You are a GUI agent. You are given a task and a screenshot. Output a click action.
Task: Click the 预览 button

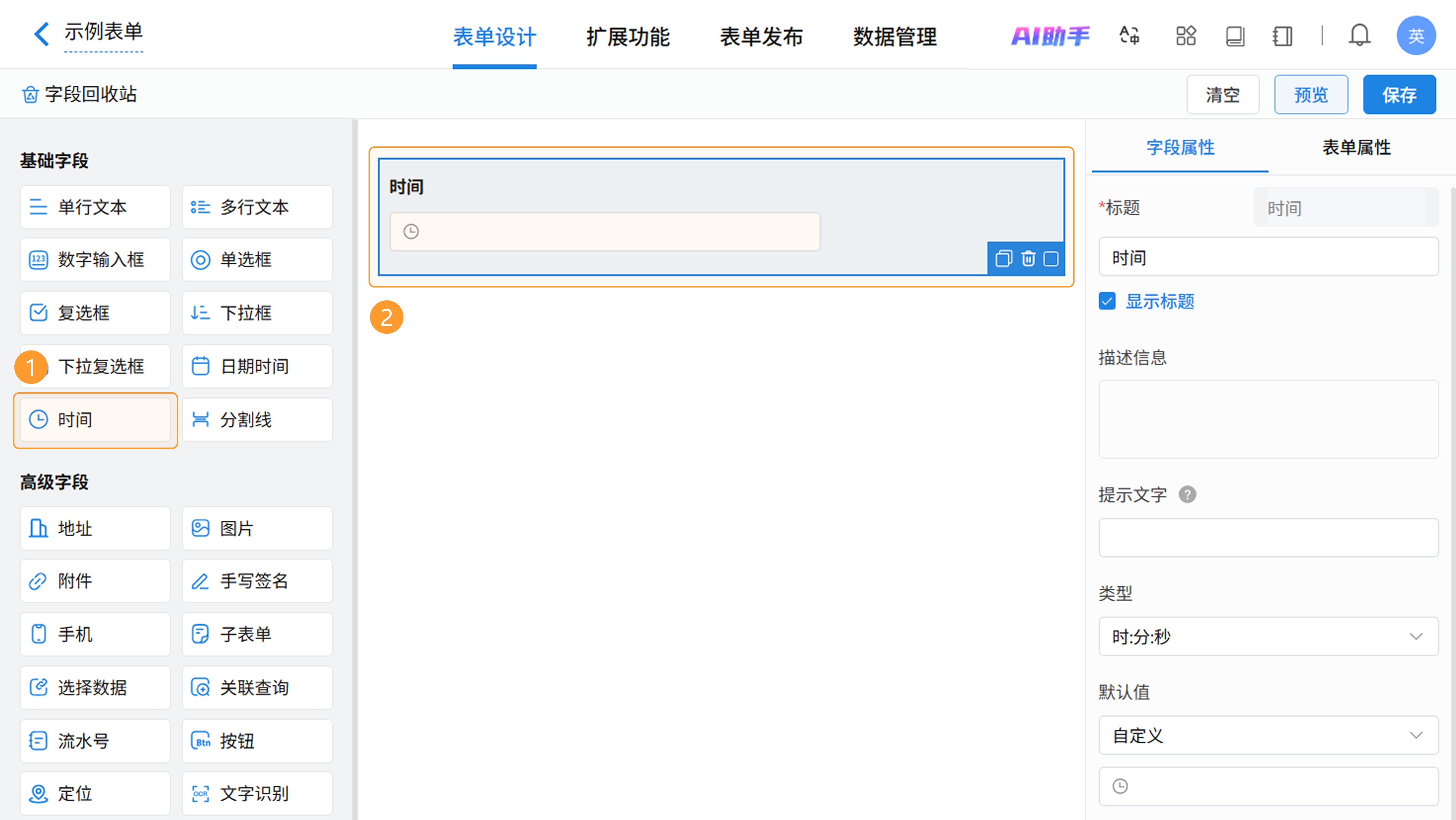pos(1310,94)
